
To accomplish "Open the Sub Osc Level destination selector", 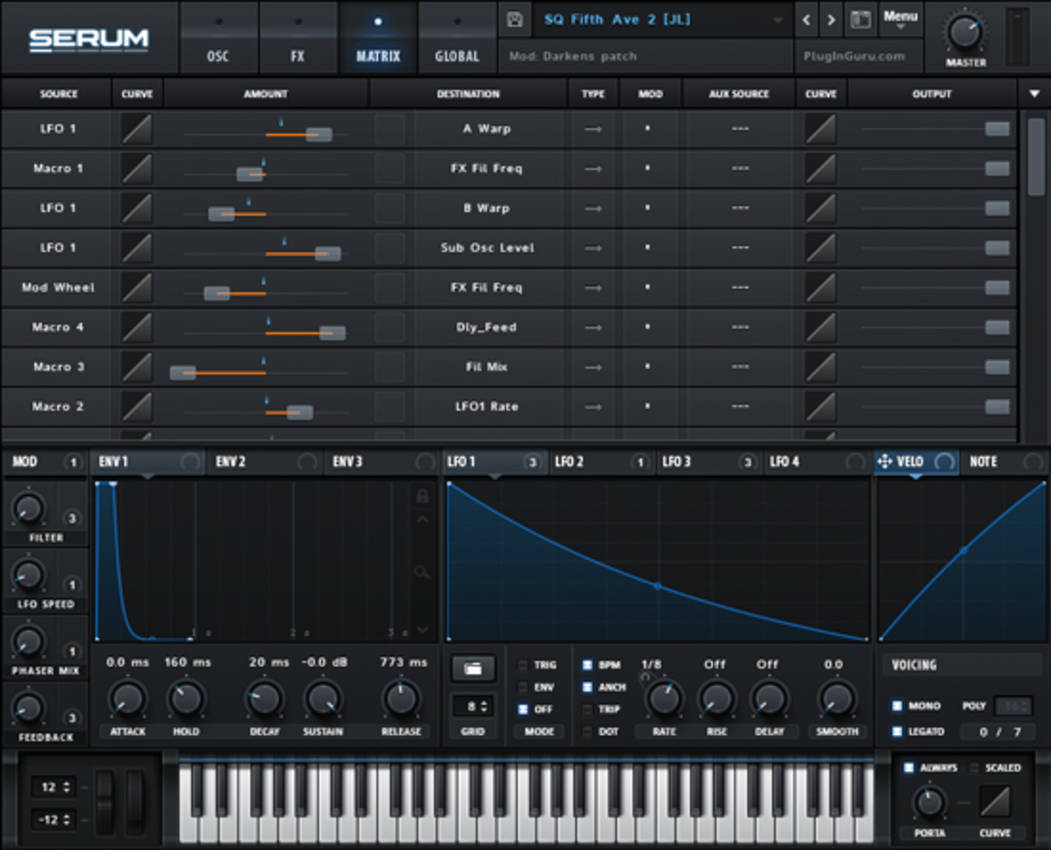I will [487, 248].
